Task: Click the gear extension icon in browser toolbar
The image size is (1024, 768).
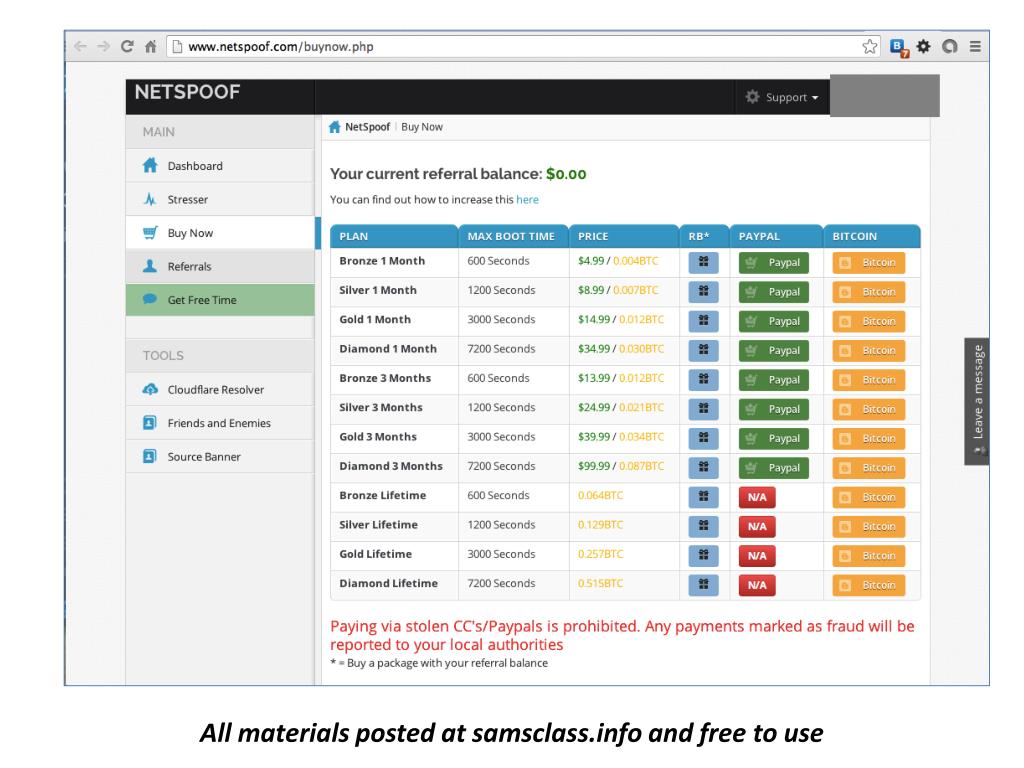Action: coord(923,46)
